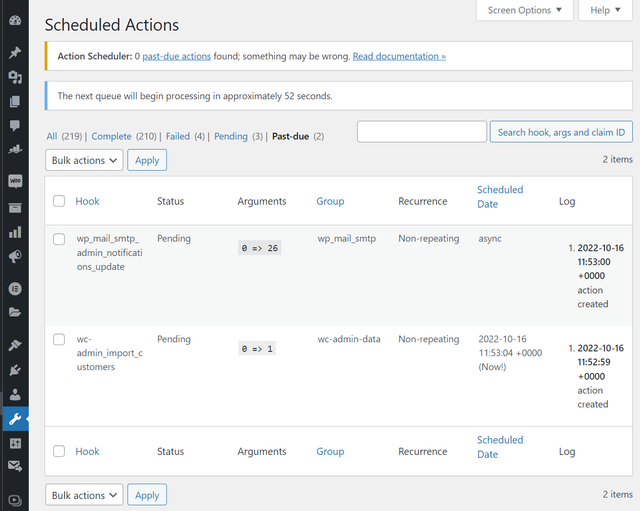640x511 pixels.
Task: Sort by Hook column header
Action: click(x=87, y=201)
